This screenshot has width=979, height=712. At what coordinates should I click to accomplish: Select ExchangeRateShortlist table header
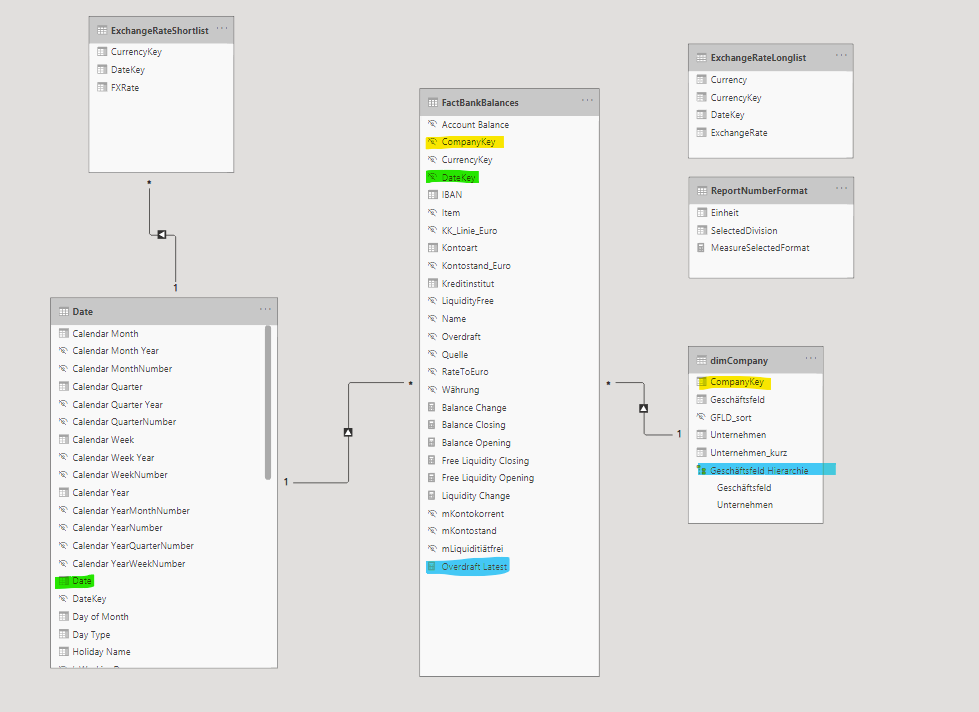pos(161,30)
